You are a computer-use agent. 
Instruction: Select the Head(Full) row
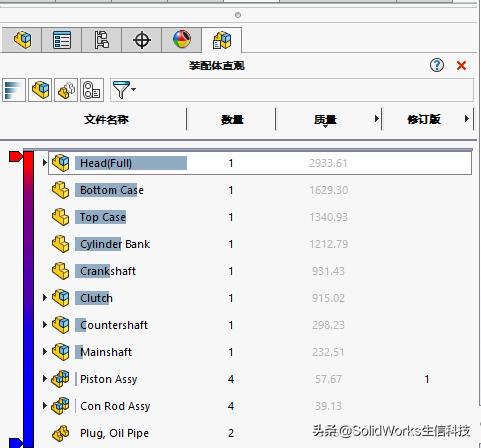tap(260, 163)
